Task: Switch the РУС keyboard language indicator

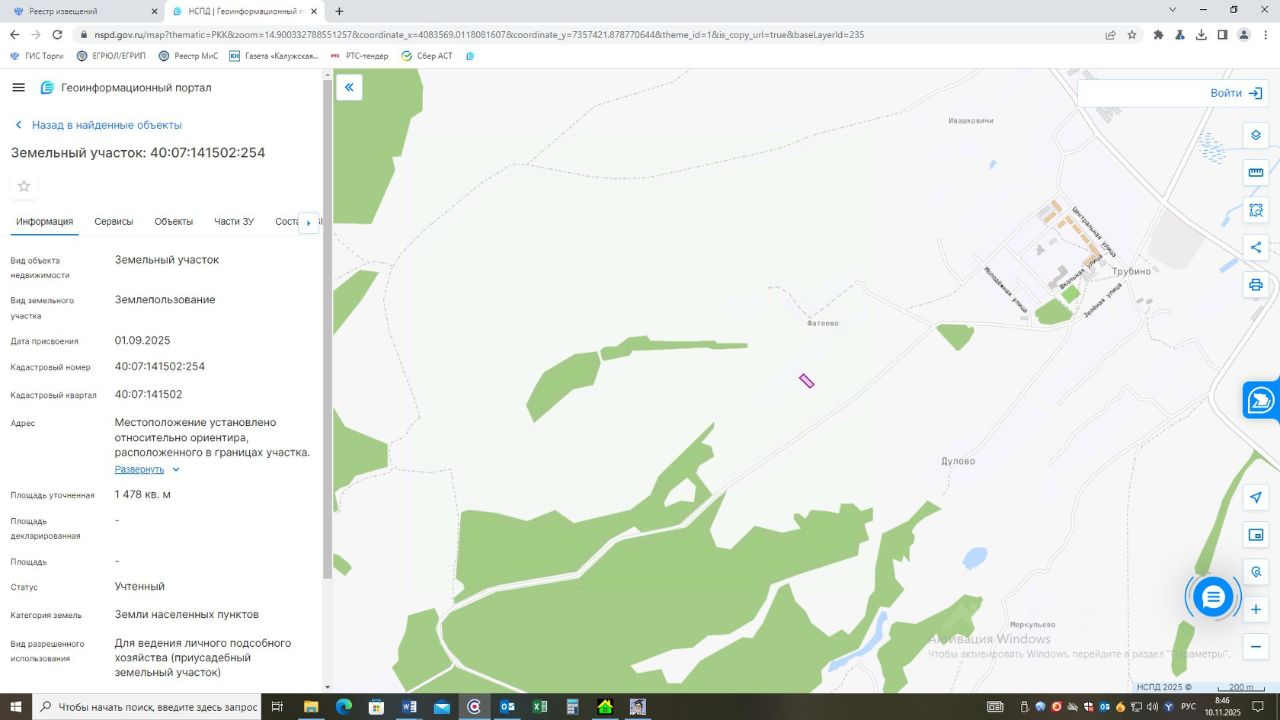Action: pos(1188,707)
